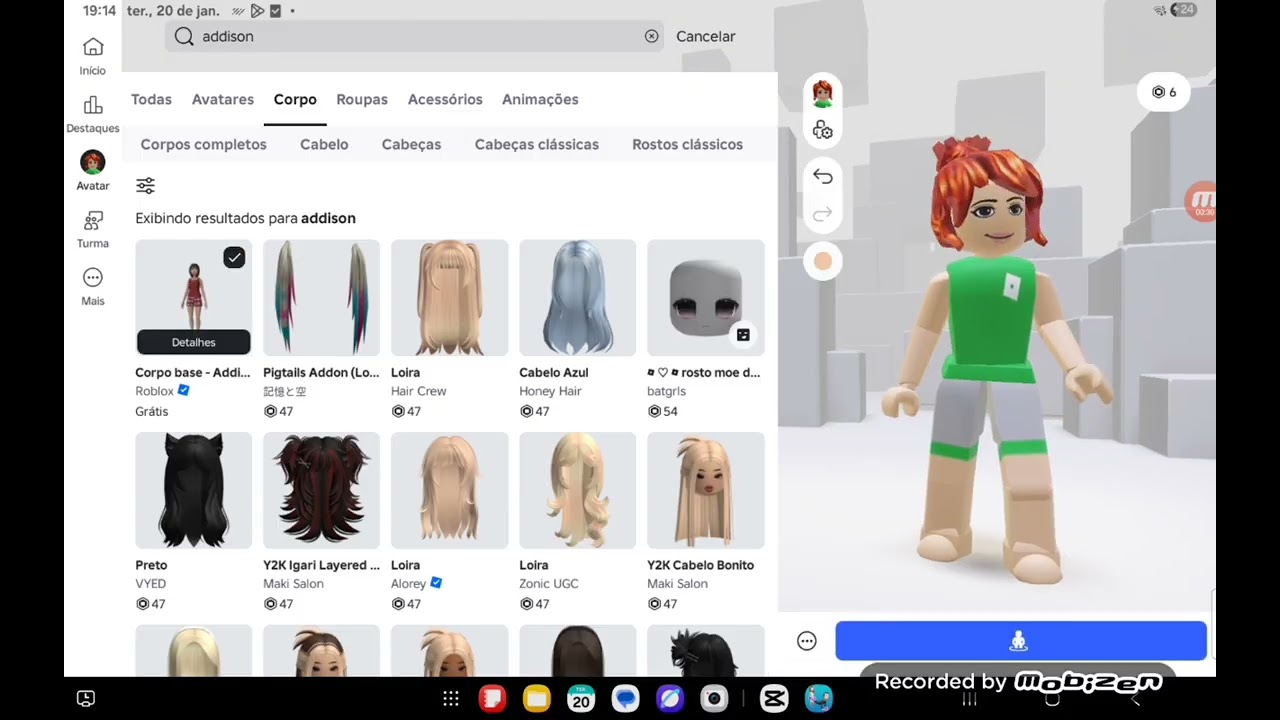Select the Loira Hair Crew thumbnail

click(449, 298)
